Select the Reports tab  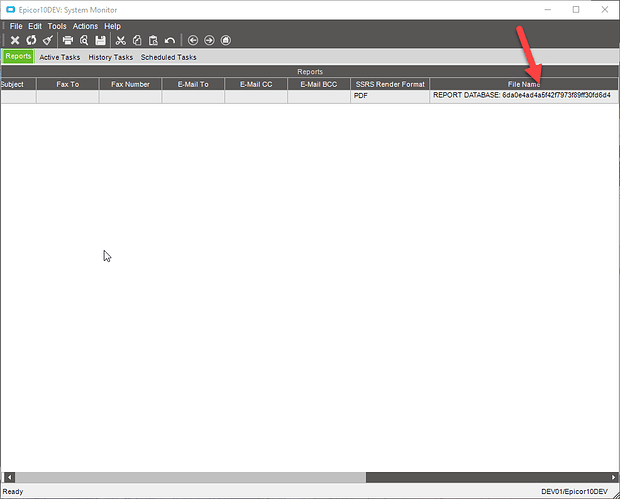[18, 57]
